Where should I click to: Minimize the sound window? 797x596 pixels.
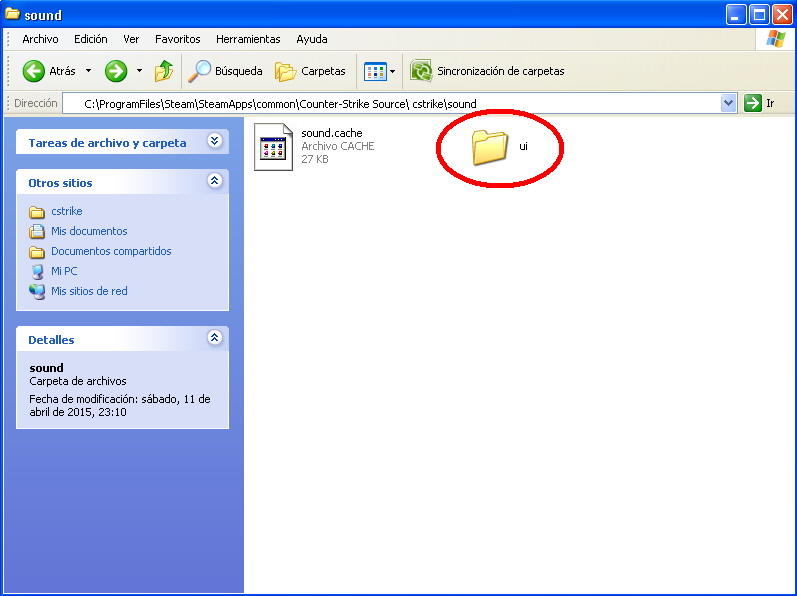[735, 15]
